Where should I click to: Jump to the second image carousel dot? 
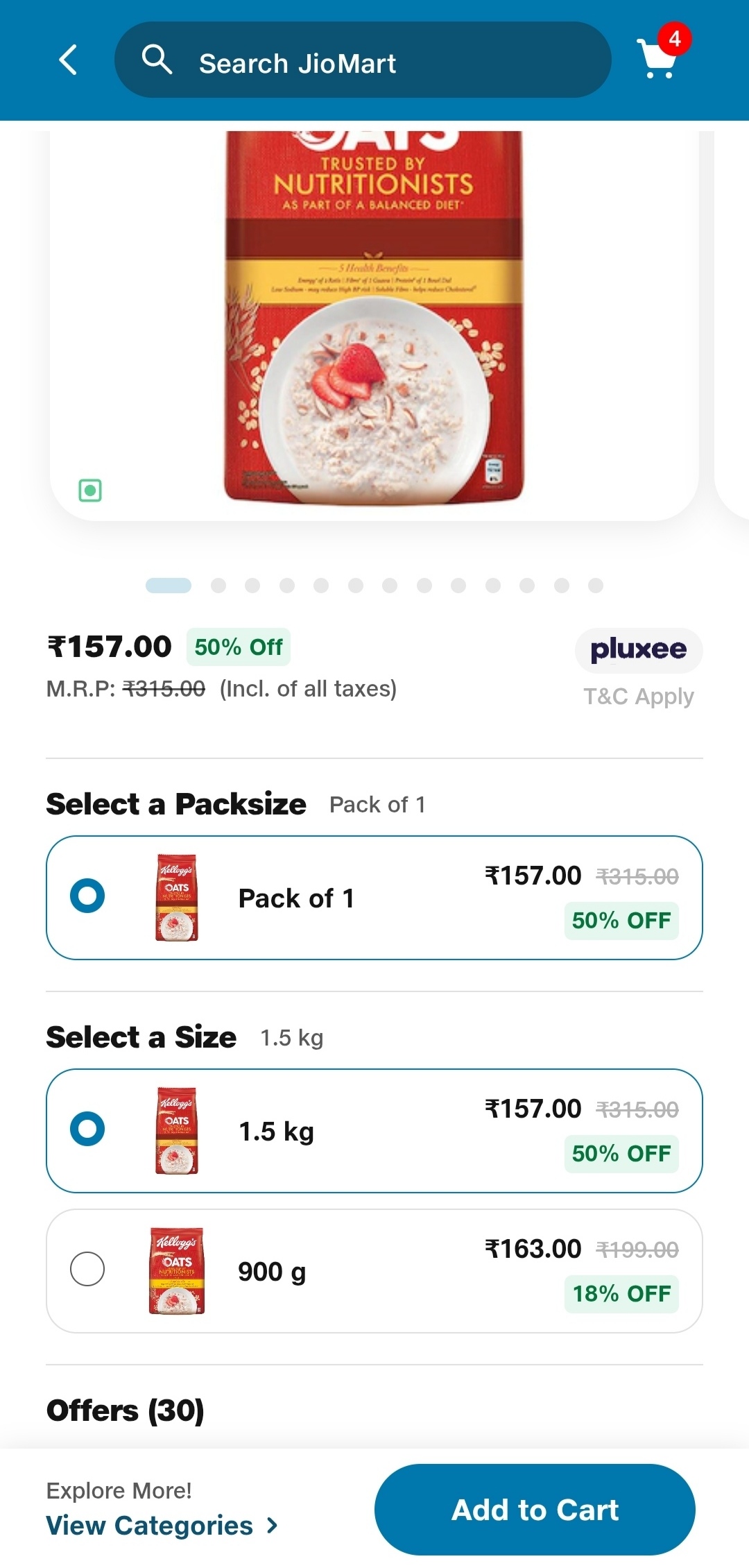218,586
